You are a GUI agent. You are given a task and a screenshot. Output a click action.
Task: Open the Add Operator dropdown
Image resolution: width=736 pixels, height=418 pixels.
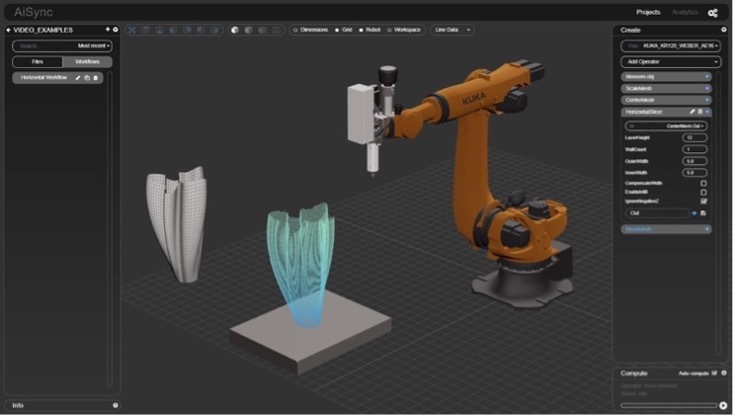pos(669,62)
